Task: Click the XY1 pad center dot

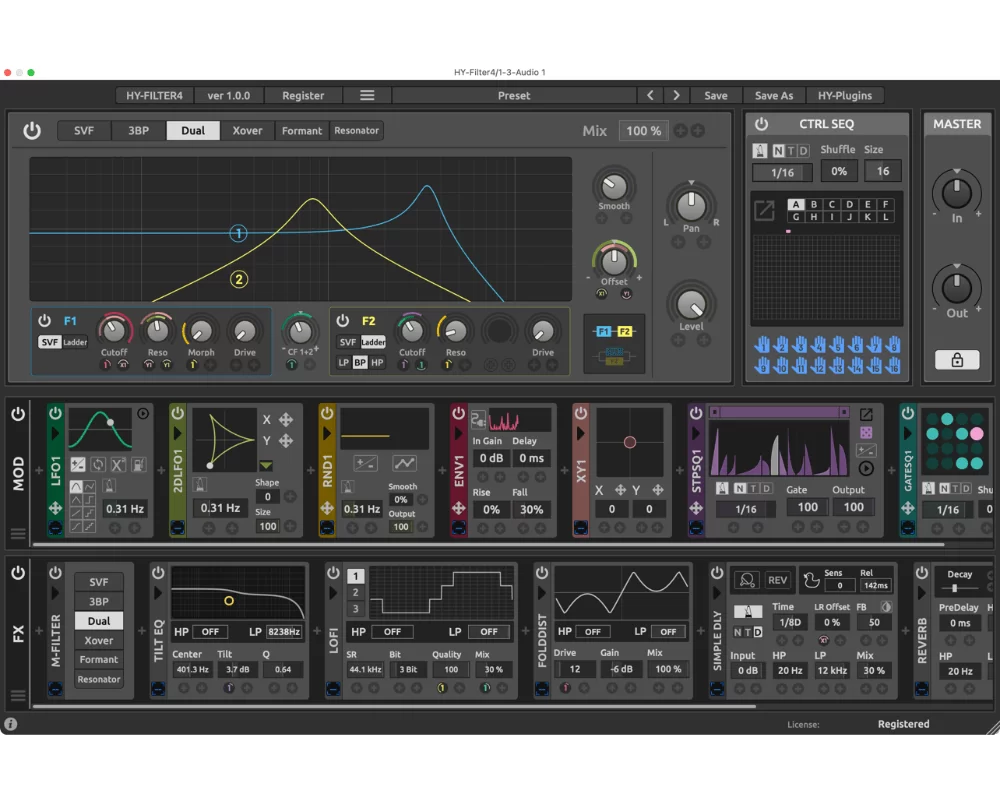Action: coord(629,441)
